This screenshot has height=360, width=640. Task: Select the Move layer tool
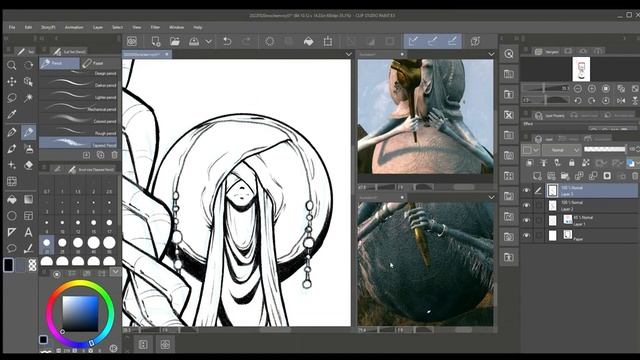11,82
